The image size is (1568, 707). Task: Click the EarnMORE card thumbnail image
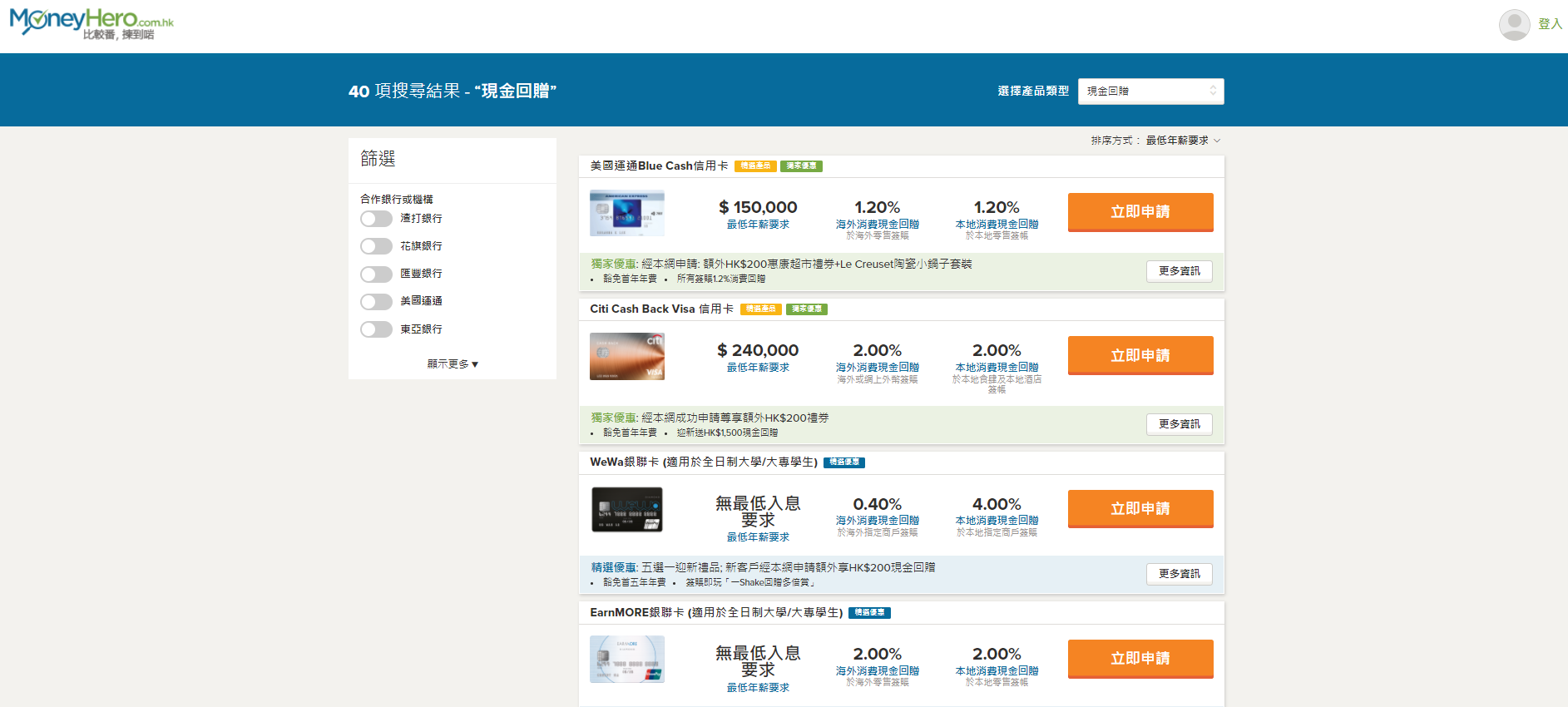(x=627, y=660)
